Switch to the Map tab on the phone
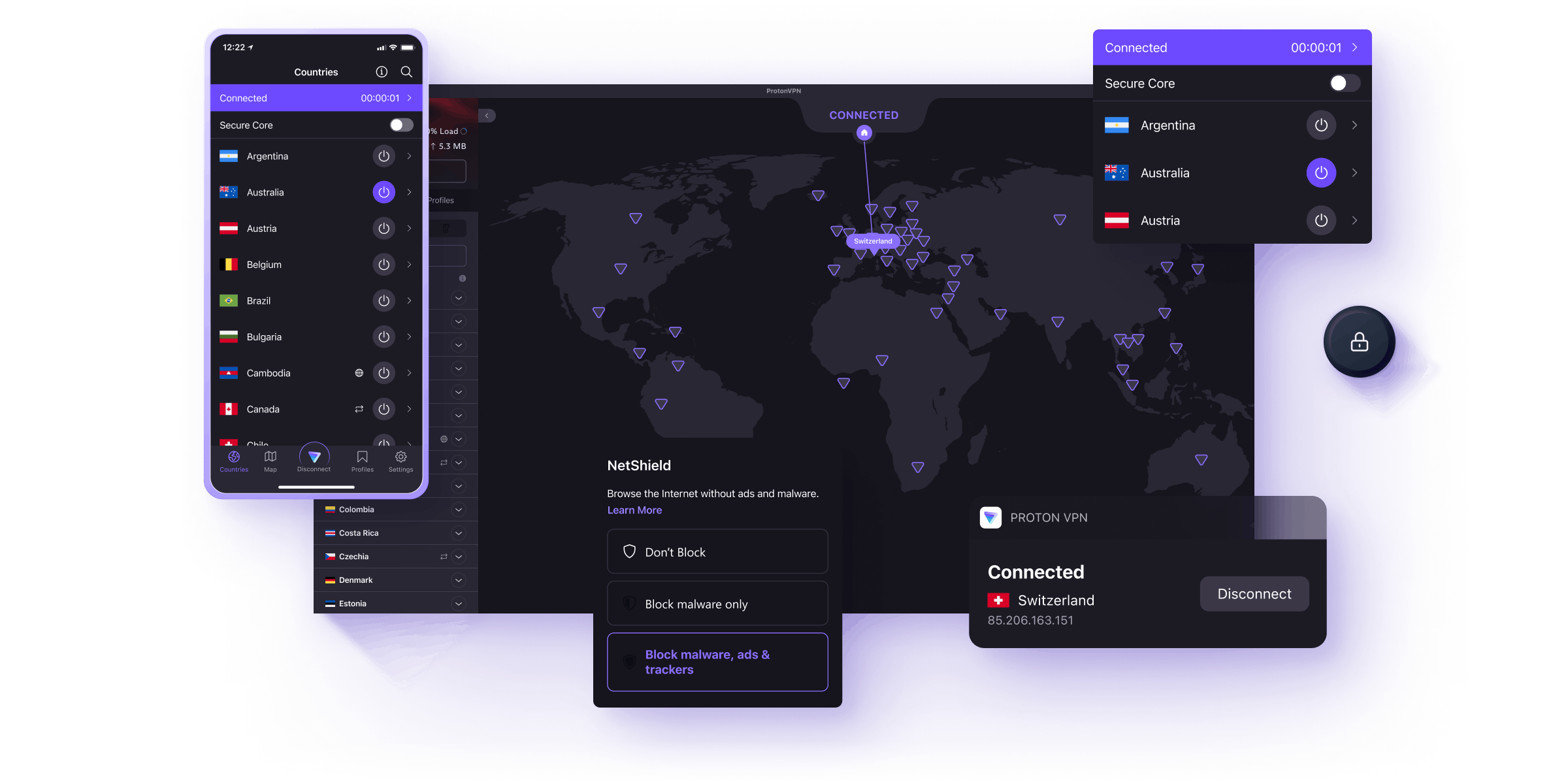The width and height of the screenshot is (1568, 784). [270, 460]
